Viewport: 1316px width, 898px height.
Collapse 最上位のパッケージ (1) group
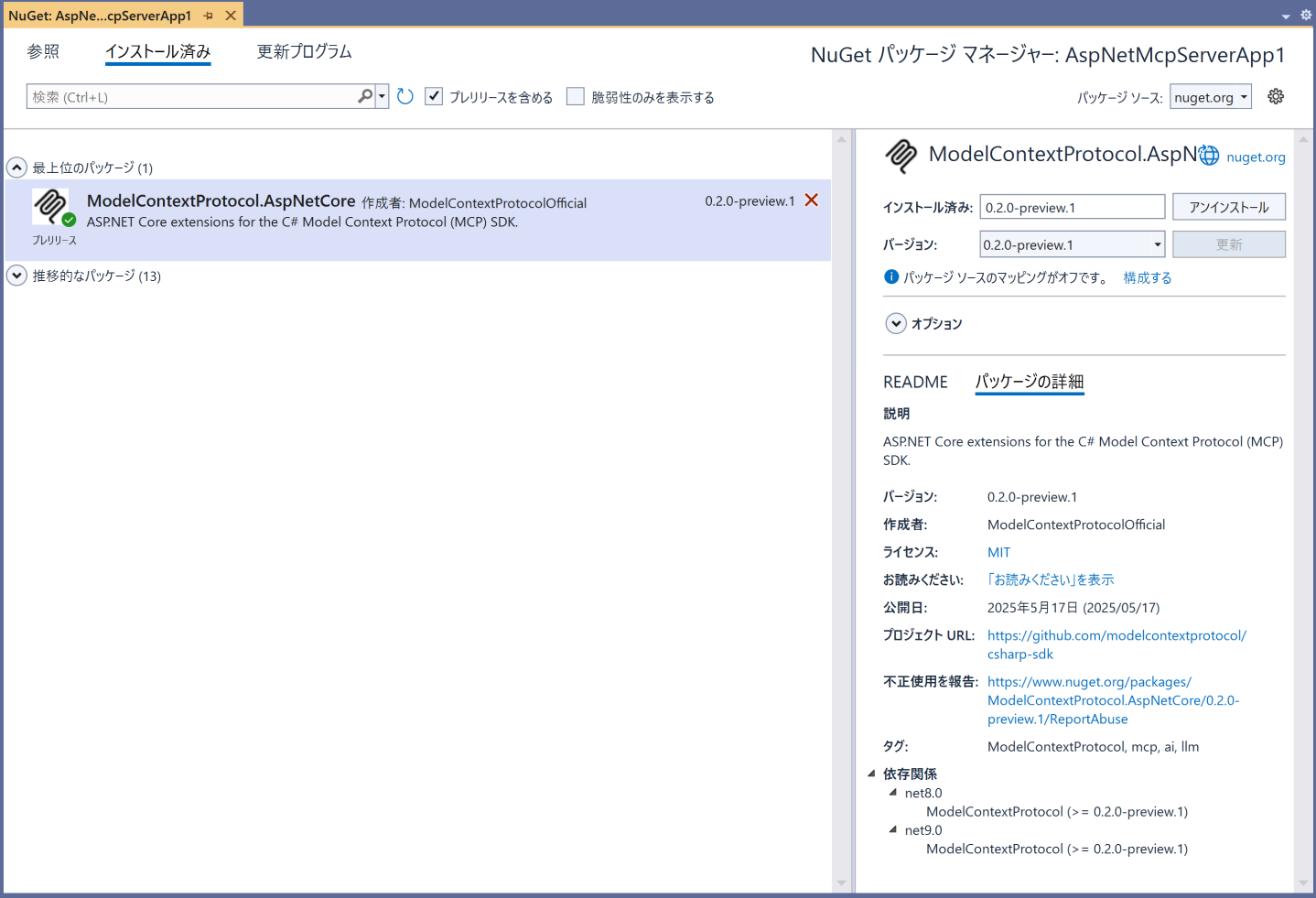click(x=16, y=168)
